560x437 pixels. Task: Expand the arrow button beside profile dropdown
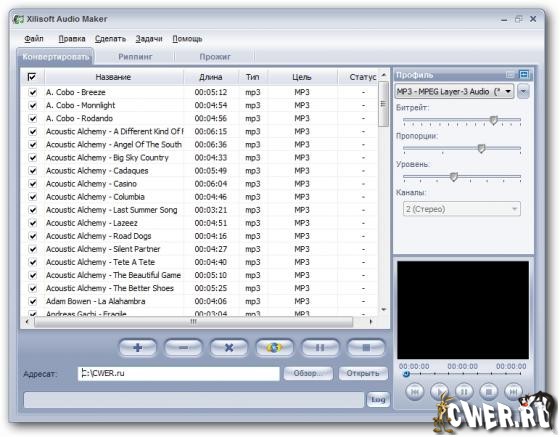click(523, 91)
